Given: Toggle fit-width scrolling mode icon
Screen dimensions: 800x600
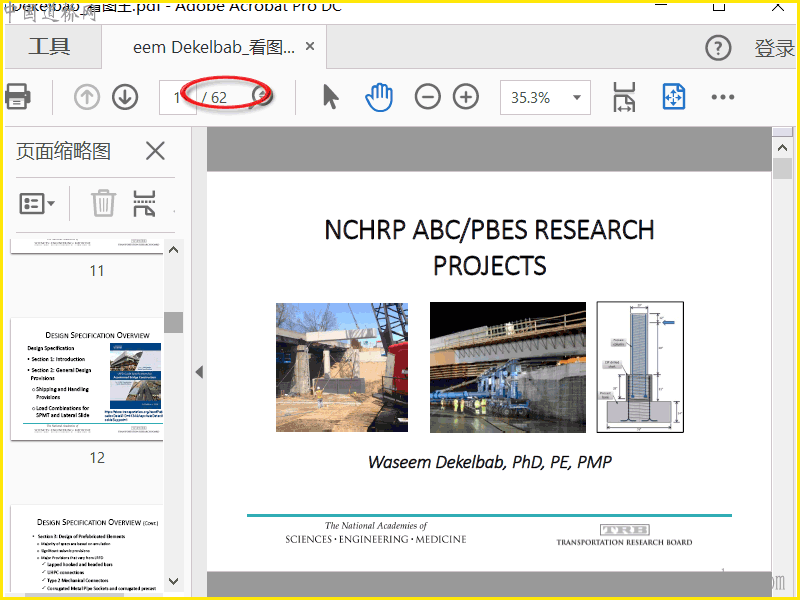Looking at the screenshot, I should click(x=624, y=97).
